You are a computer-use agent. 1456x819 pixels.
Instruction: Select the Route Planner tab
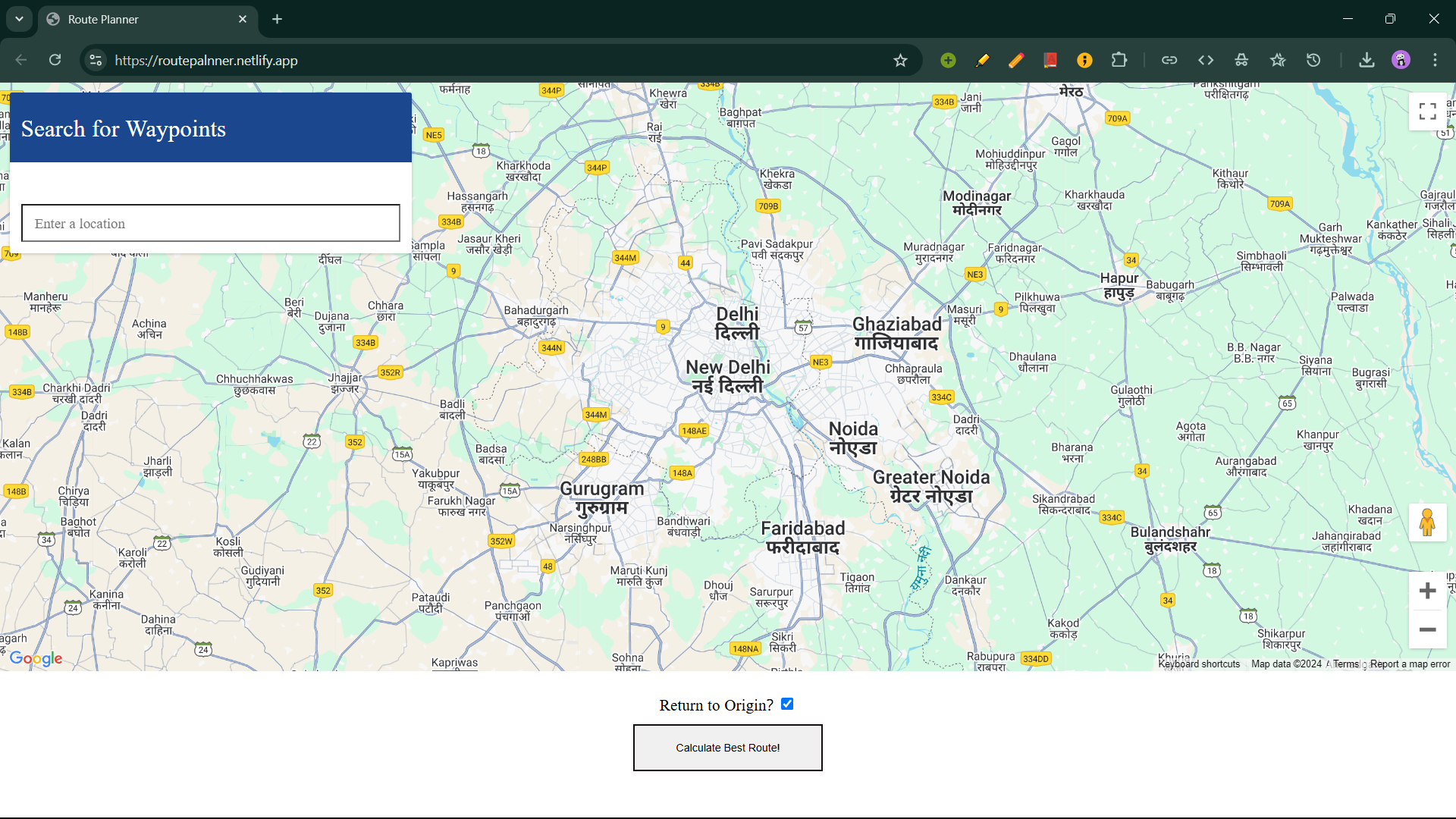pyautogui.click(x=148, y=19)
